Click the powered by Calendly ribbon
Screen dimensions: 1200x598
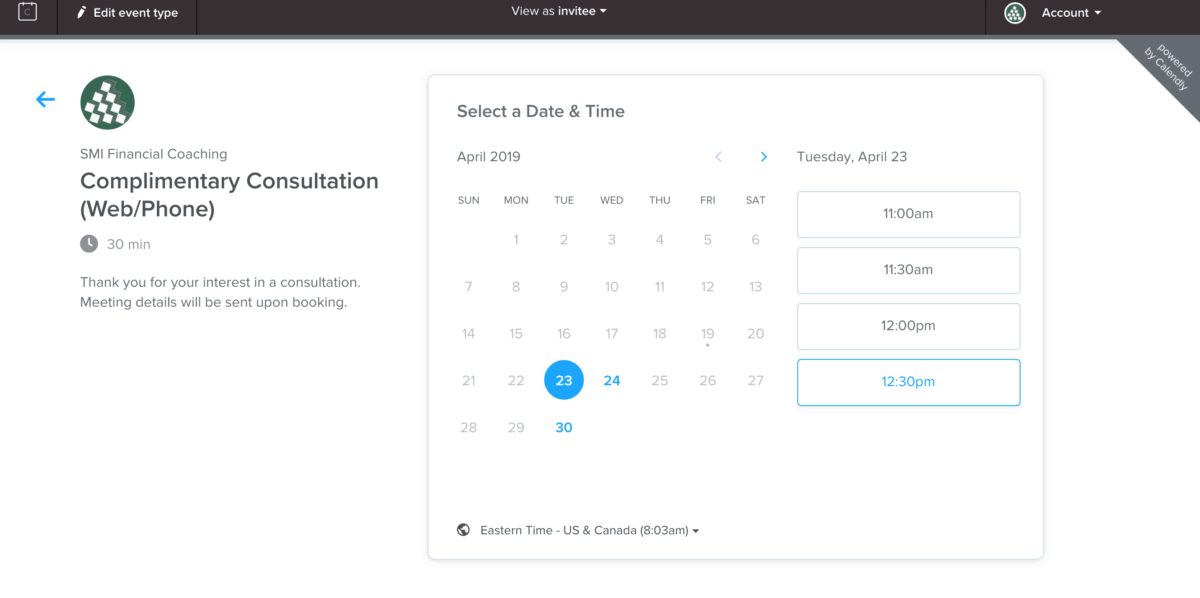coord(1166,68)
